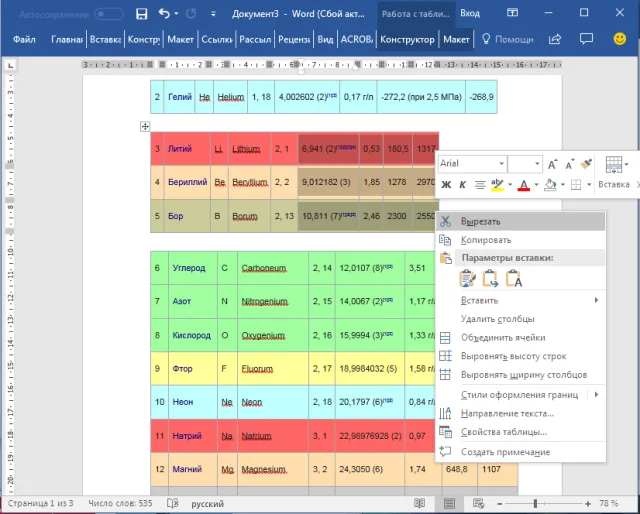The height and width of the screenshot is (514, 640).
Task: Switch to the Вставка ribbon tab
Action: (x=105, y=40)
